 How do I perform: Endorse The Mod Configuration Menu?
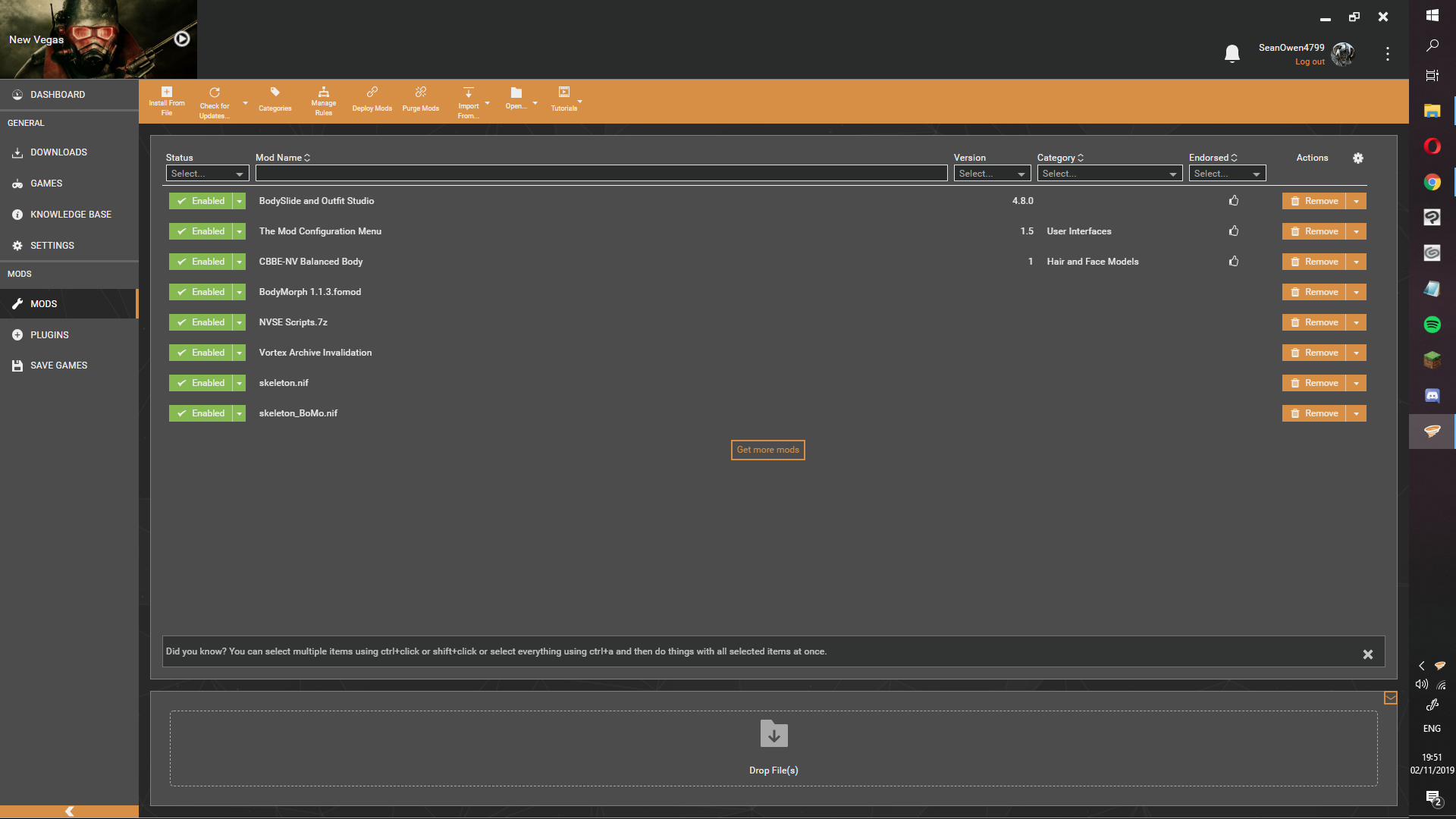1234,231
